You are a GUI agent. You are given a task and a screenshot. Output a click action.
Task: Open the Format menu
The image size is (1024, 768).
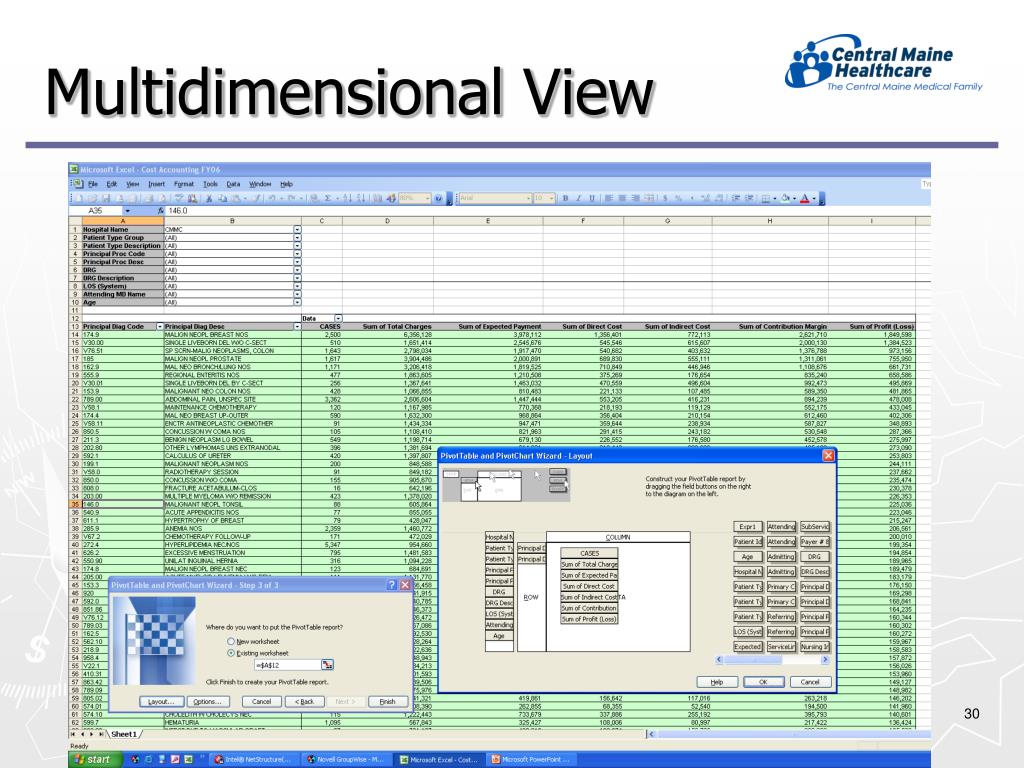point(184,184)
